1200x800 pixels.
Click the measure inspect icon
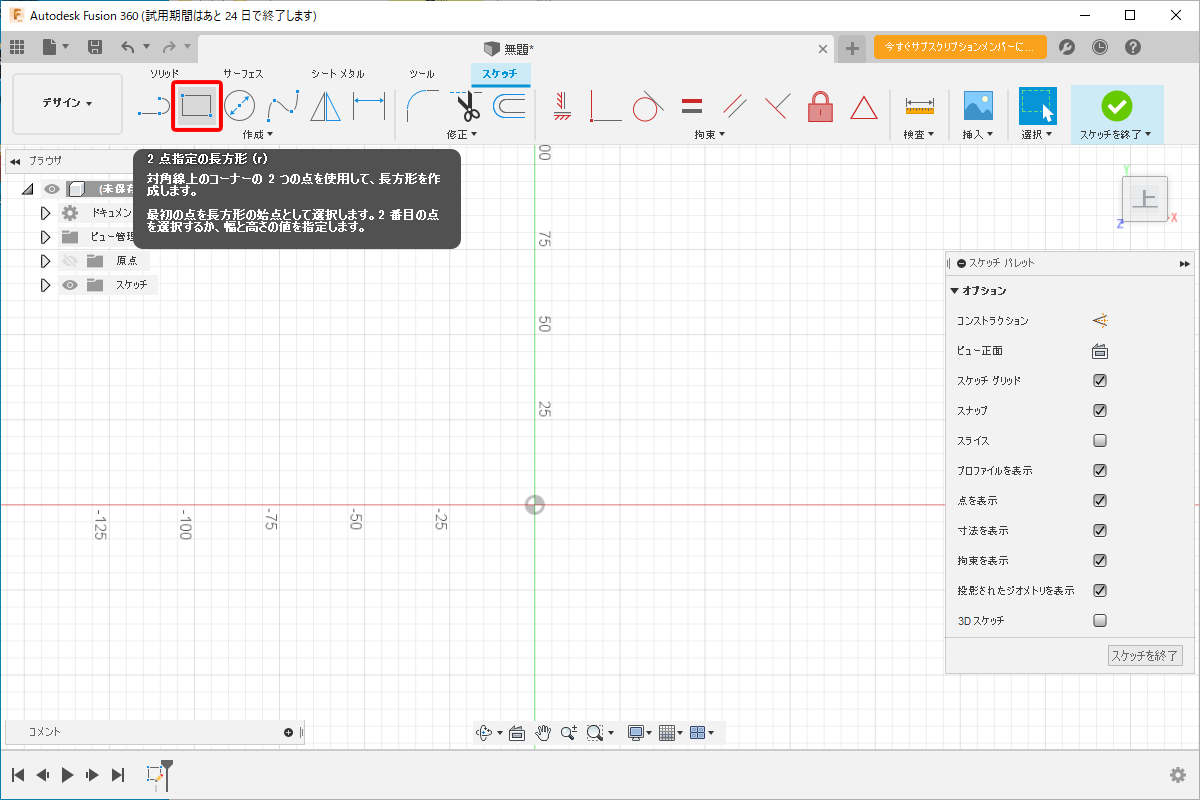pos(919,105)
